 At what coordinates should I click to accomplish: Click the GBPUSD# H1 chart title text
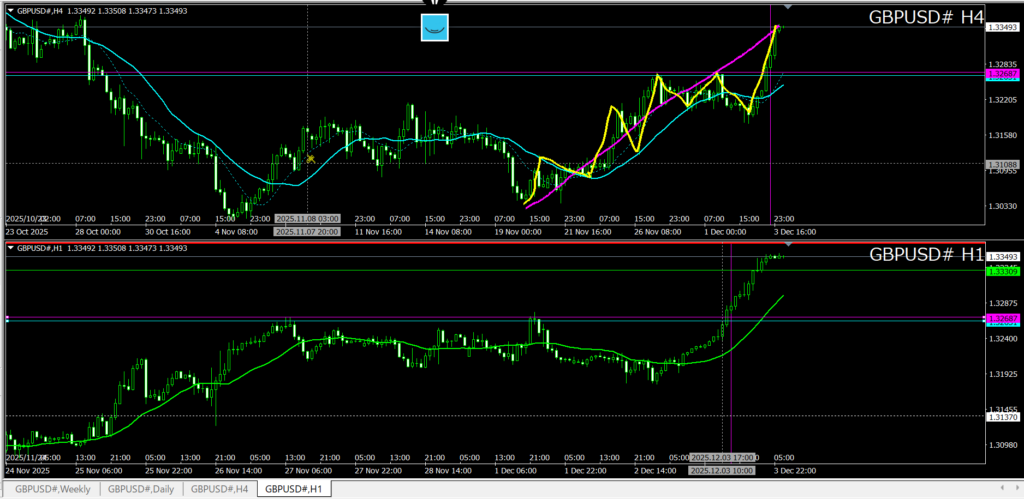[926, 255]
